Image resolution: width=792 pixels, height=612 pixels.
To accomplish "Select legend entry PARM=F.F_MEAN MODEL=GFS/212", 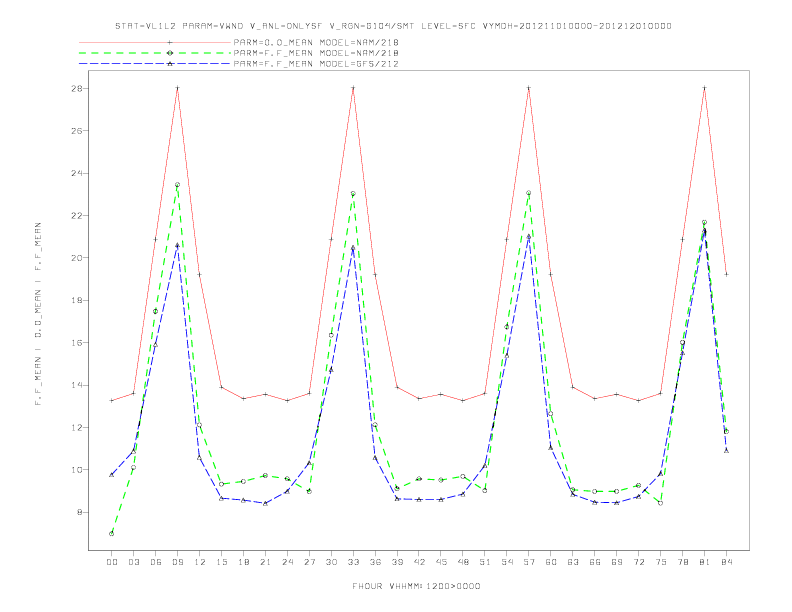I will click(x=316, y=64).
